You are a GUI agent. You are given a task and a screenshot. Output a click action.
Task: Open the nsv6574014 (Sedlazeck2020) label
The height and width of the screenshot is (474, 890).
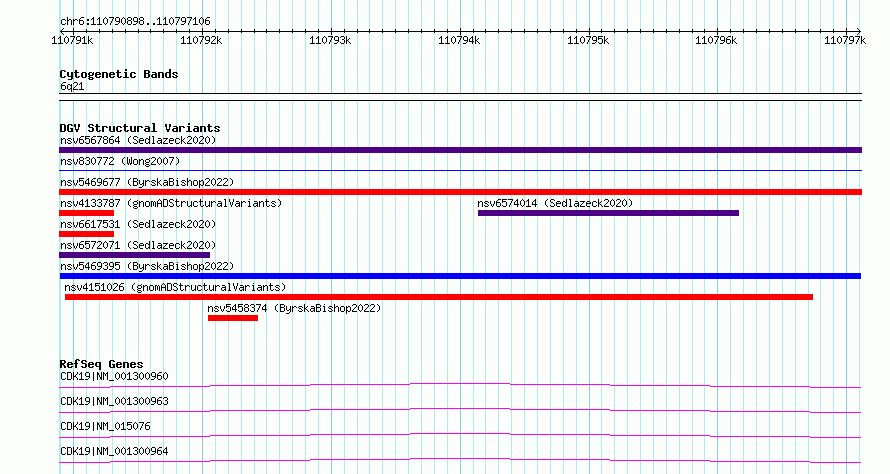555,203
